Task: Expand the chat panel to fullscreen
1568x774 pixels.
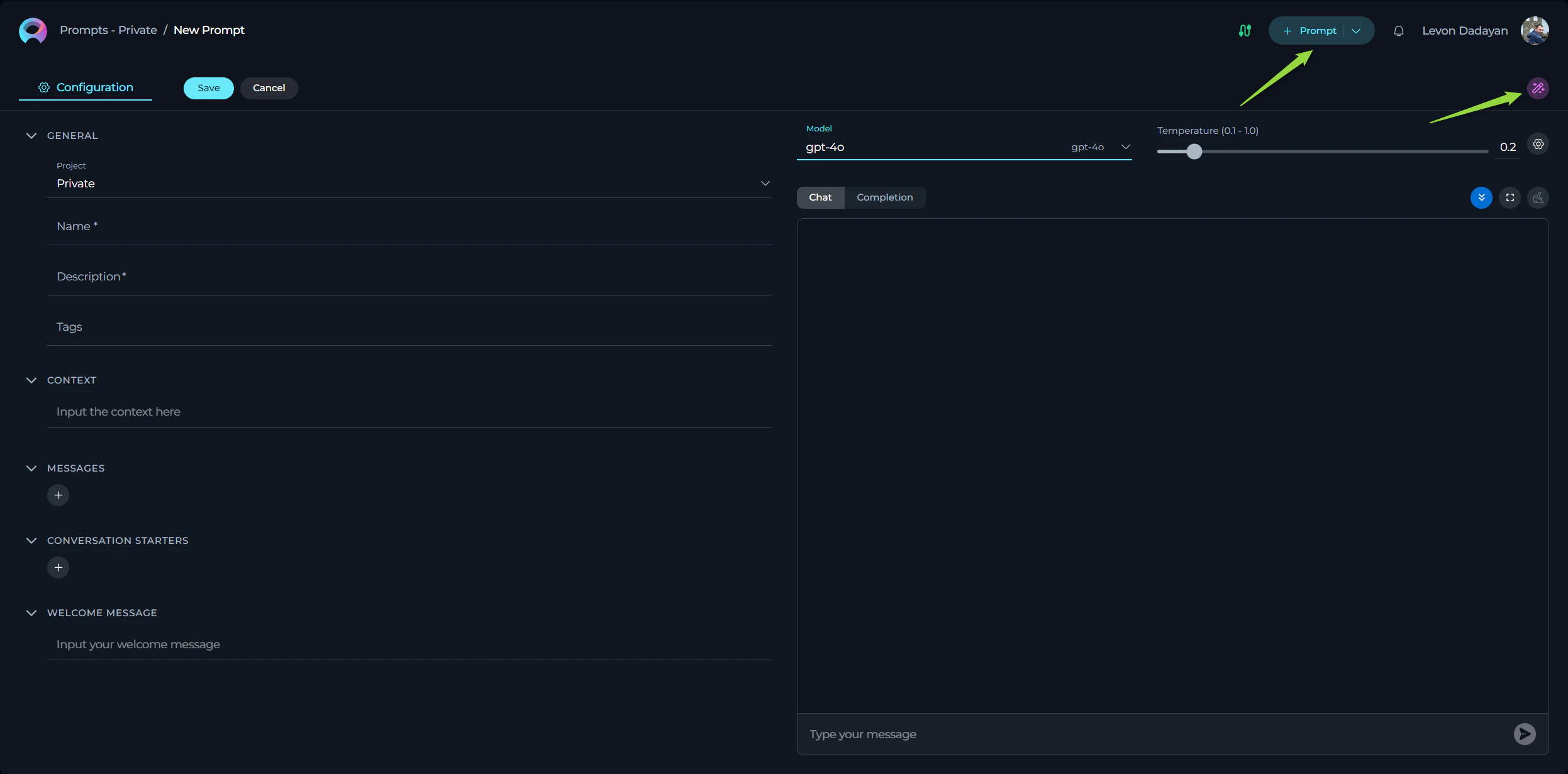Action: (1510, 197)
